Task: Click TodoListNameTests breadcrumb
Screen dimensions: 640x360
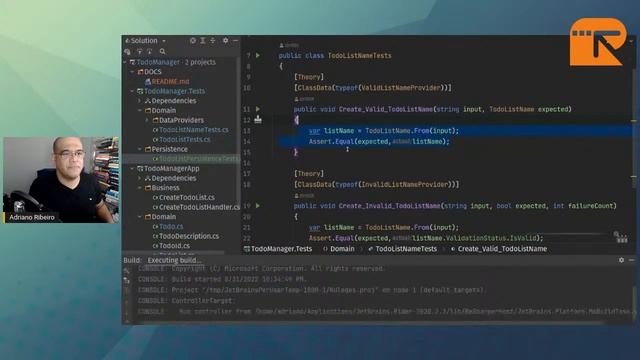Action: pyautogui.click(x=402, y=249)
